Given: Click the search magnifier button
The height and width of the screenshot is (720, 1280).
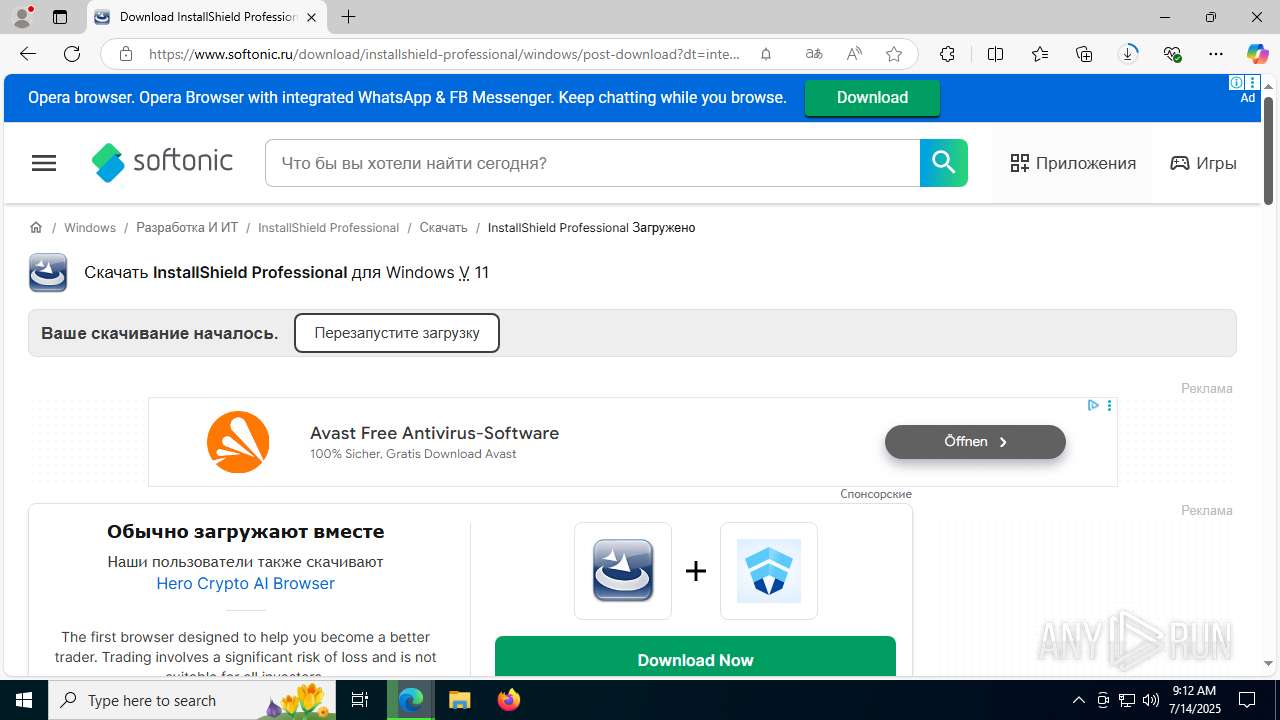Looking at the screenshot, I should (x=944, y=162).
